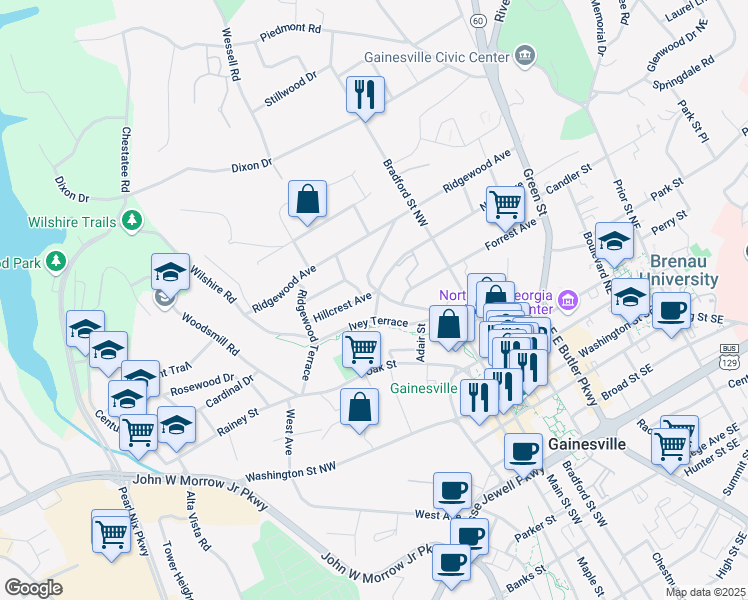Click the Map data ©2025 attribution text
The height and width of the screenshot is (600, 748).
704,592
